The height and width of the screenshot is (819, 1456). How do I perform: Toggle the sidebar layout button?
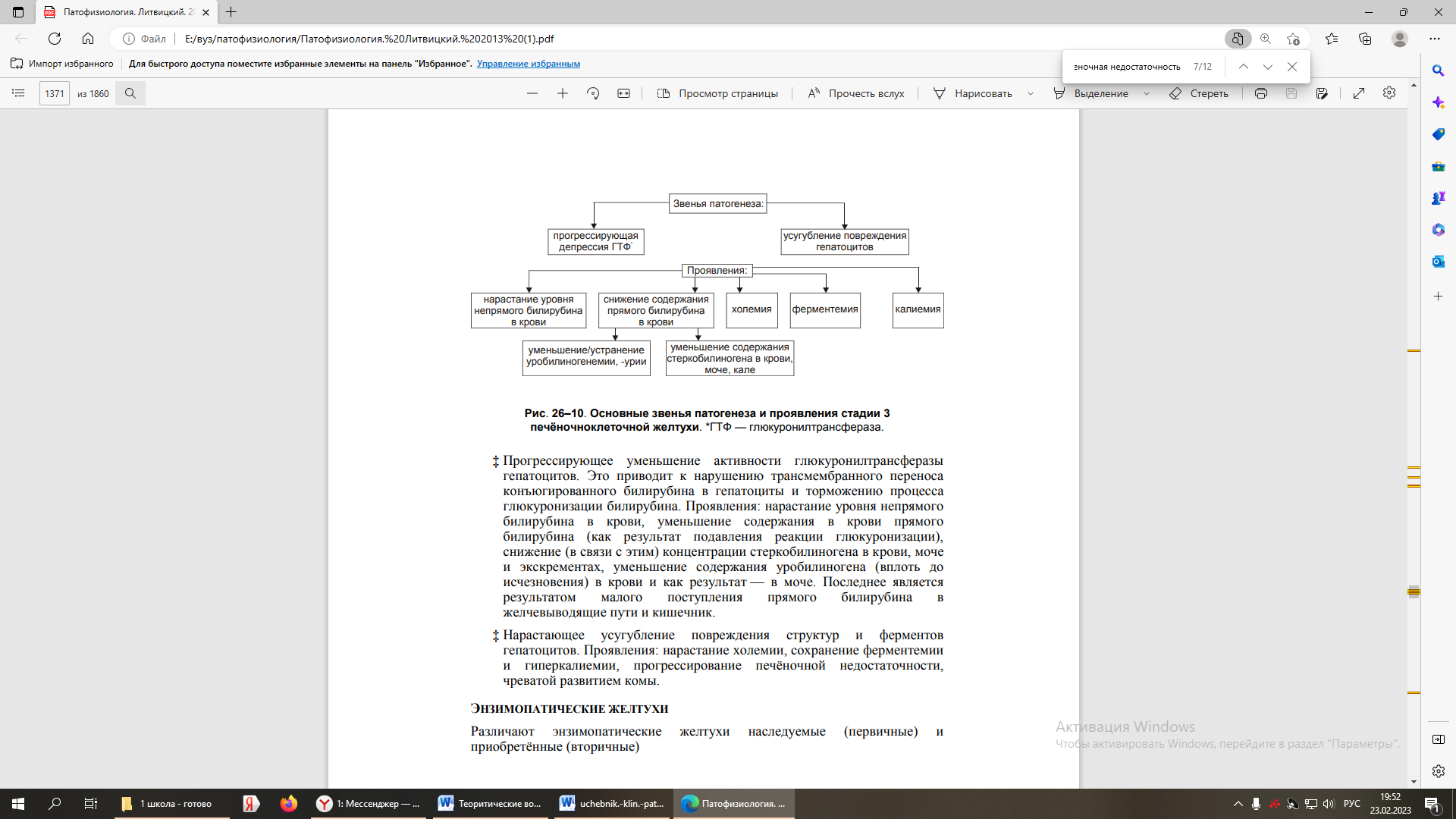coord(1438,739)
